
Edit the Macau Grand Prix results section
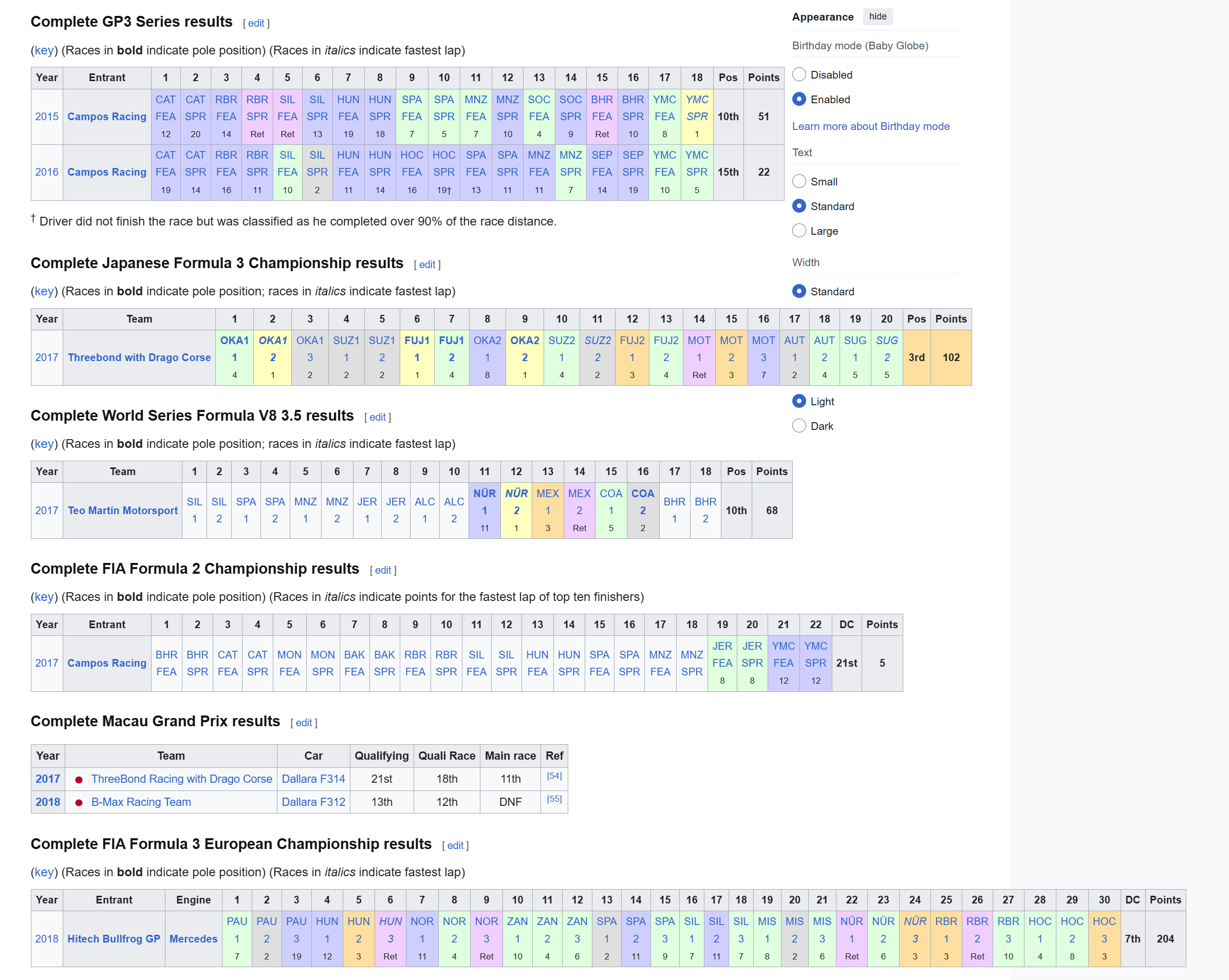point(303,723)
